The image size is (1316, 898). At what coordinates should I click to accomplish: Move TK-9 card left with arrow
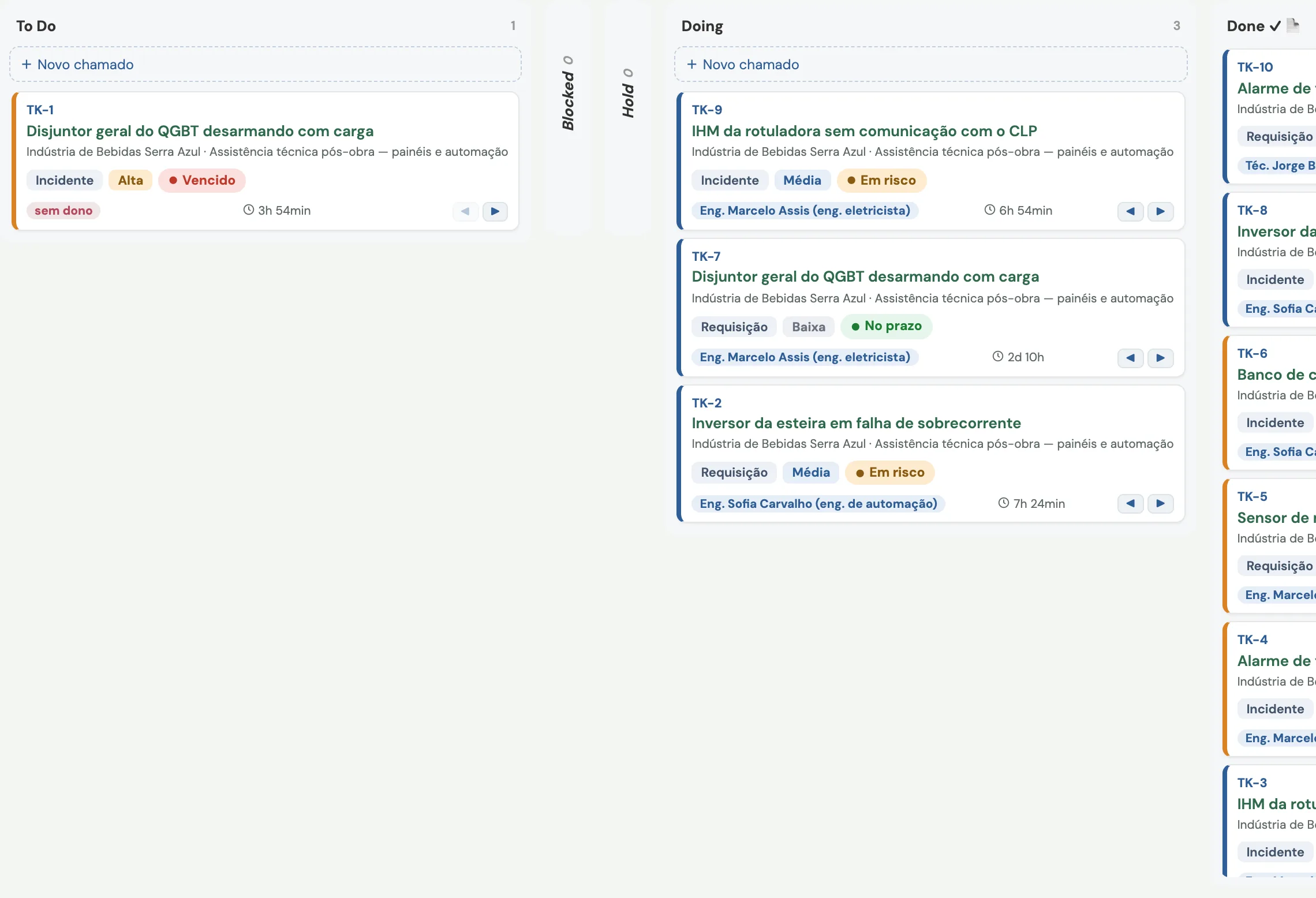pos(1130,211)
